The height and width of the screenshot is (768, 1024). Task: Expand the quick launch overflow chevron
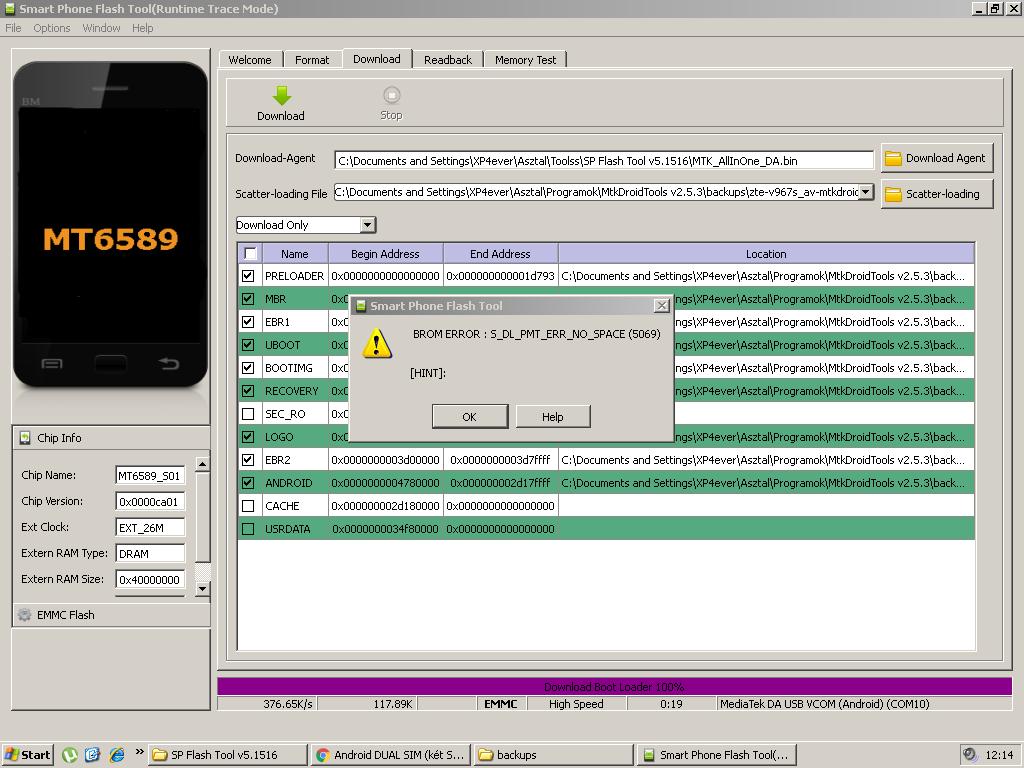139,752
